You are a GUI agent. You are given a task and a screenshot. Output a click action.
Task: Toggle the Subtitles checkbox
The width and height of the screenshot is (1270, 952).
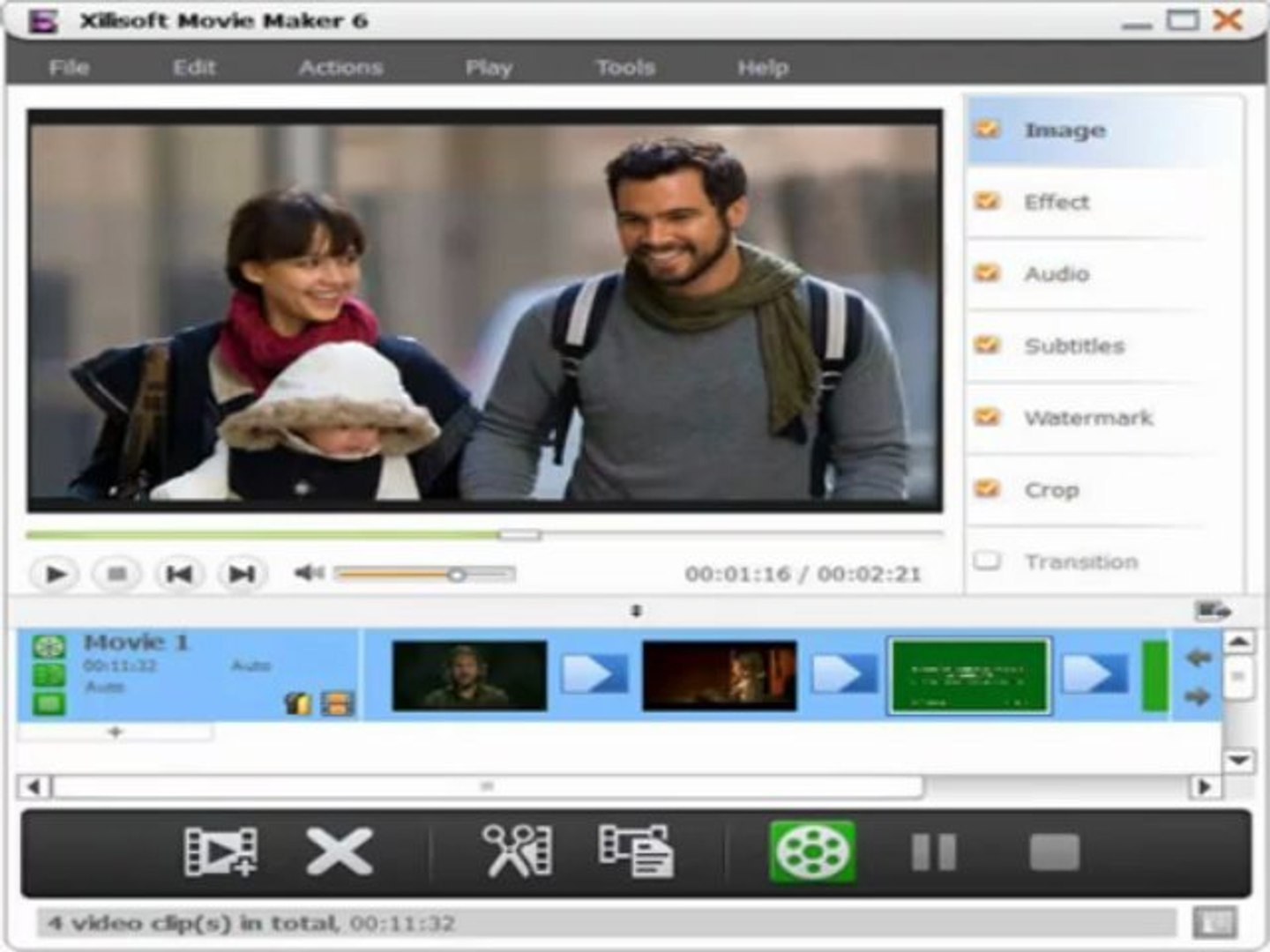(987, 346)
